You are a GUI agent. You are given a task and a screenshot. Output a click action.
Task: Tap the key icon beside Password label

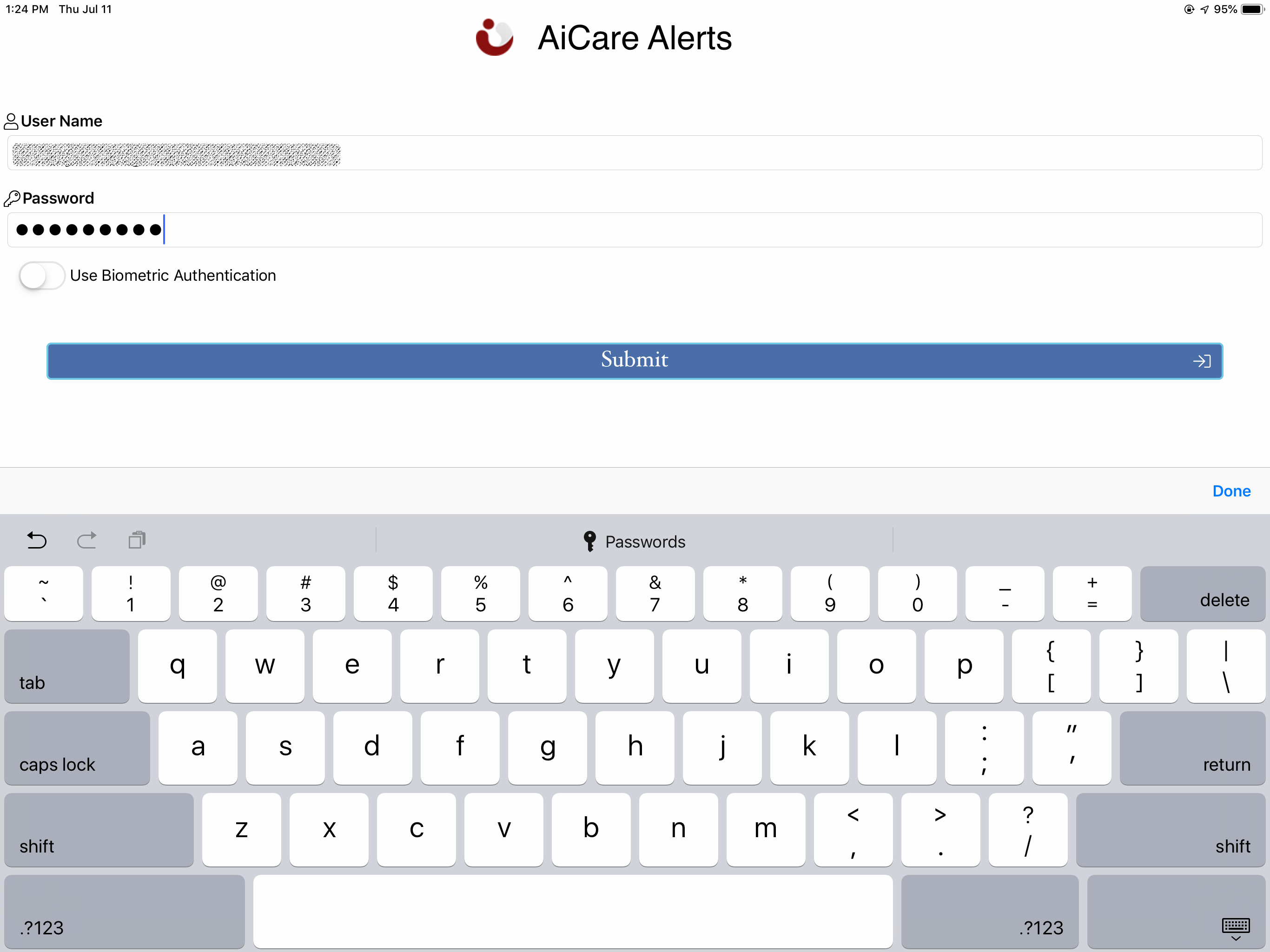(x=12, y=198)
